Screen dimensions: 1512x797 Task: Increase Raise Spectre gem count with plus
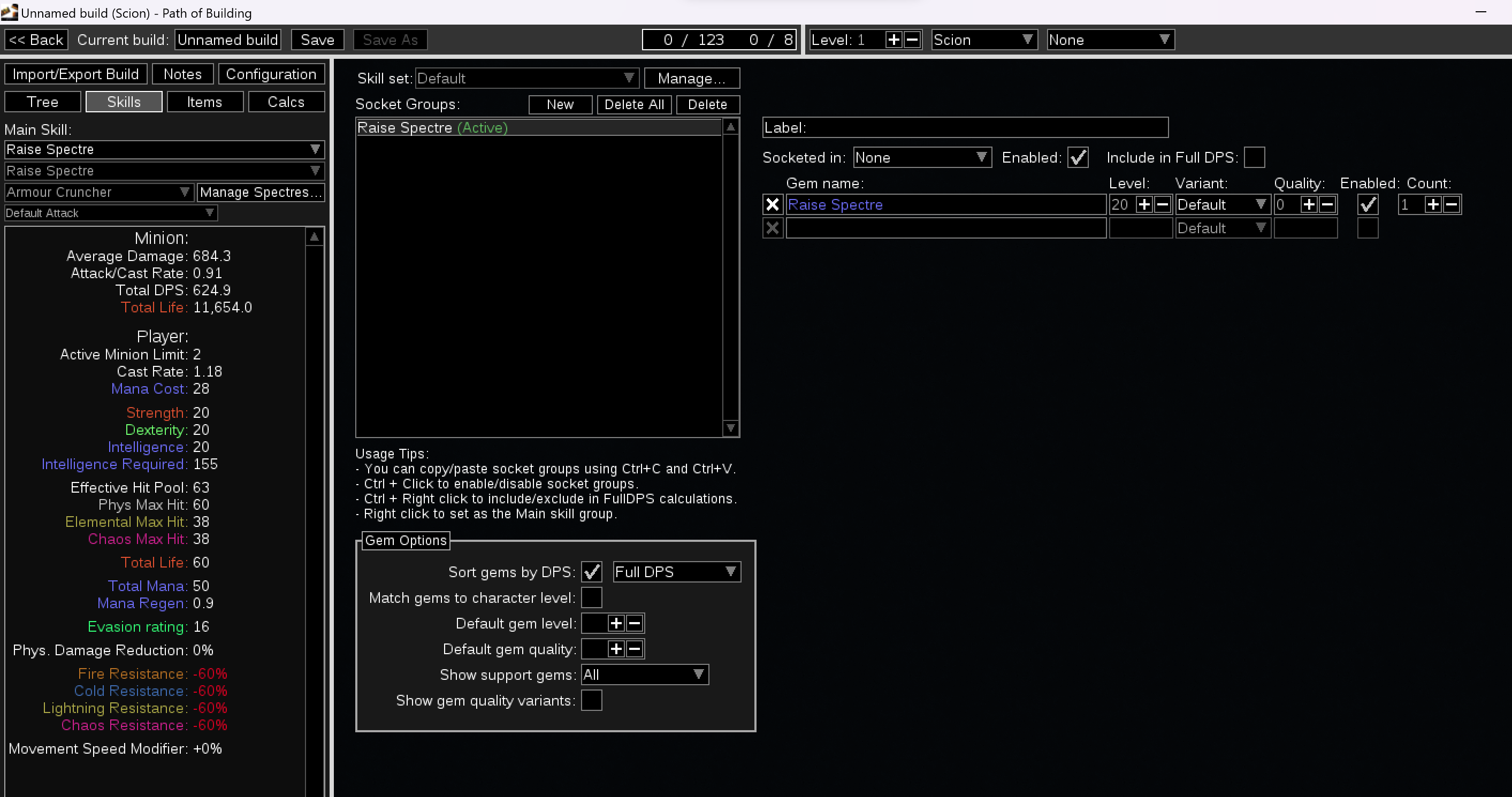(x=1433, y=205)
